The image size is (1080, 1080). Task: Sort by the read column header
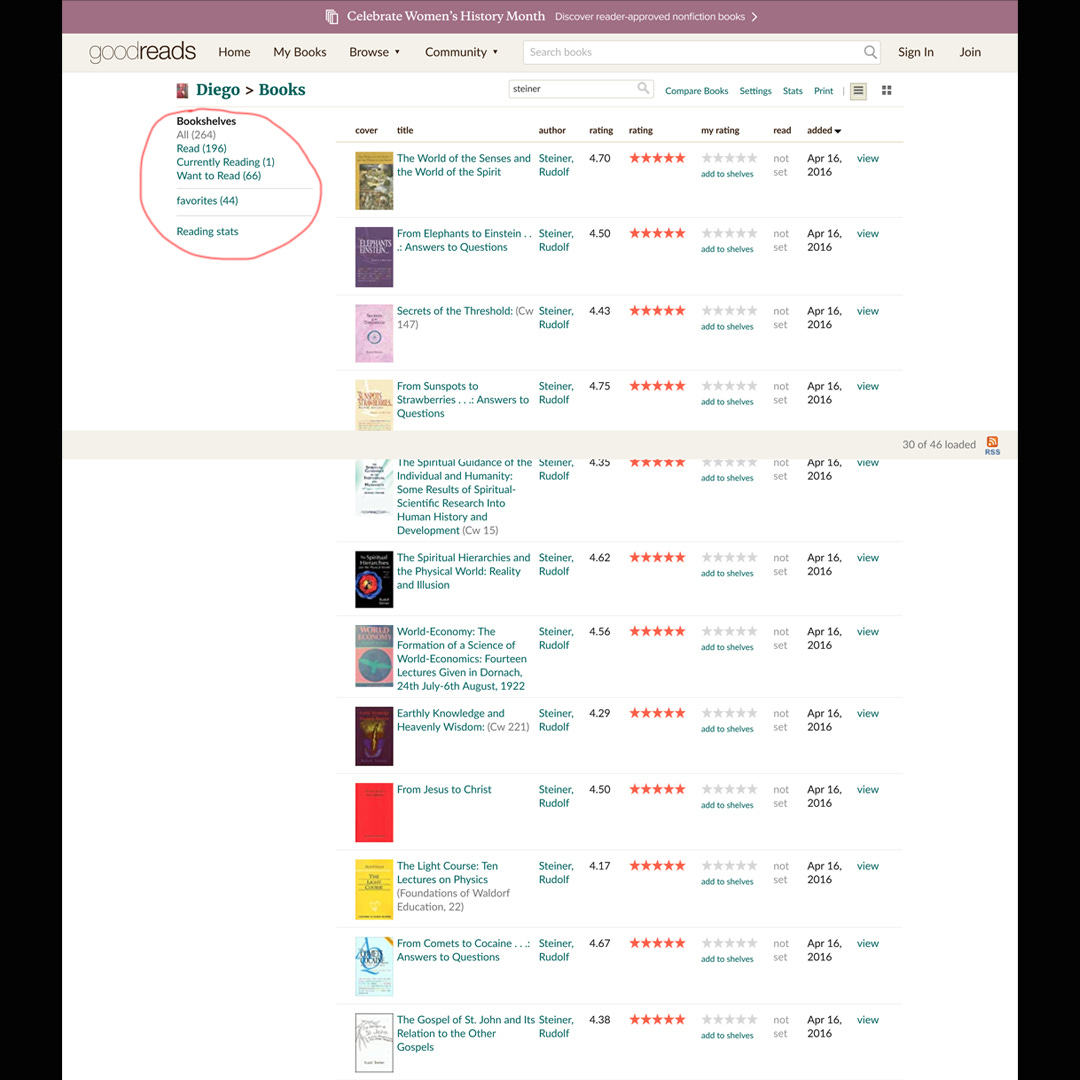pos(782,130)
